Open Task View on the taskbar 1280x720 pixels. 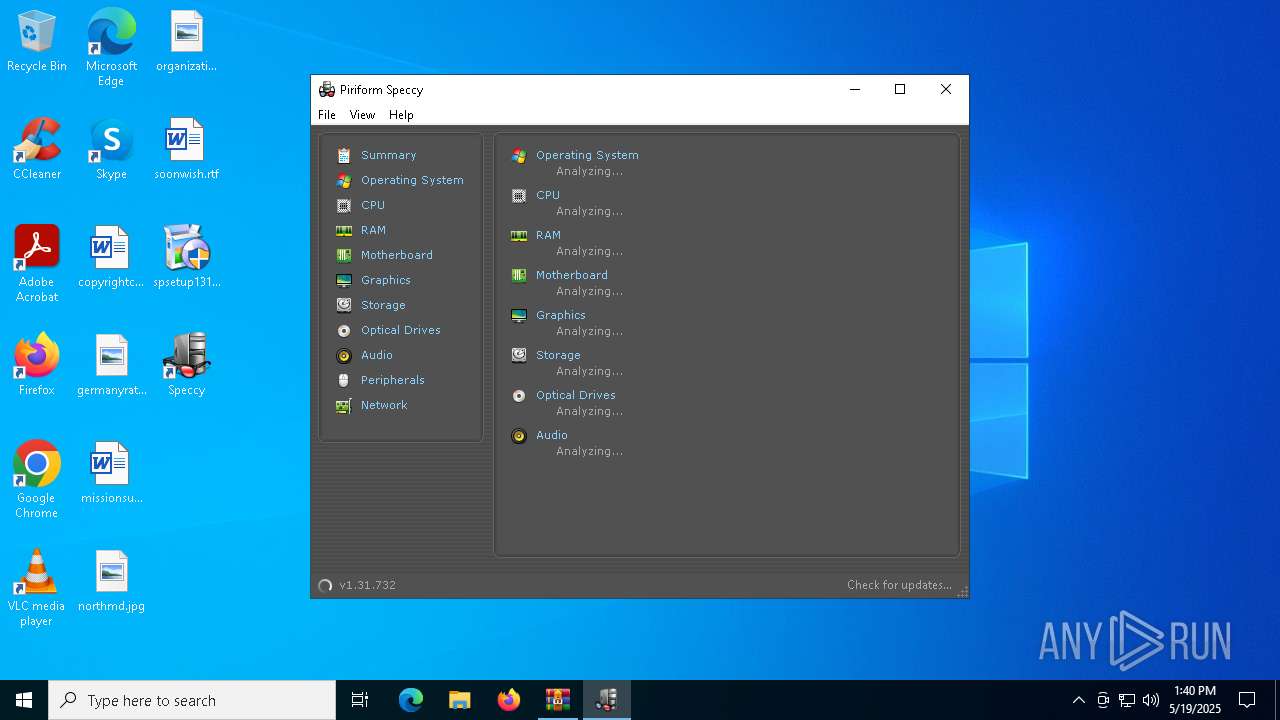point(360,700)
